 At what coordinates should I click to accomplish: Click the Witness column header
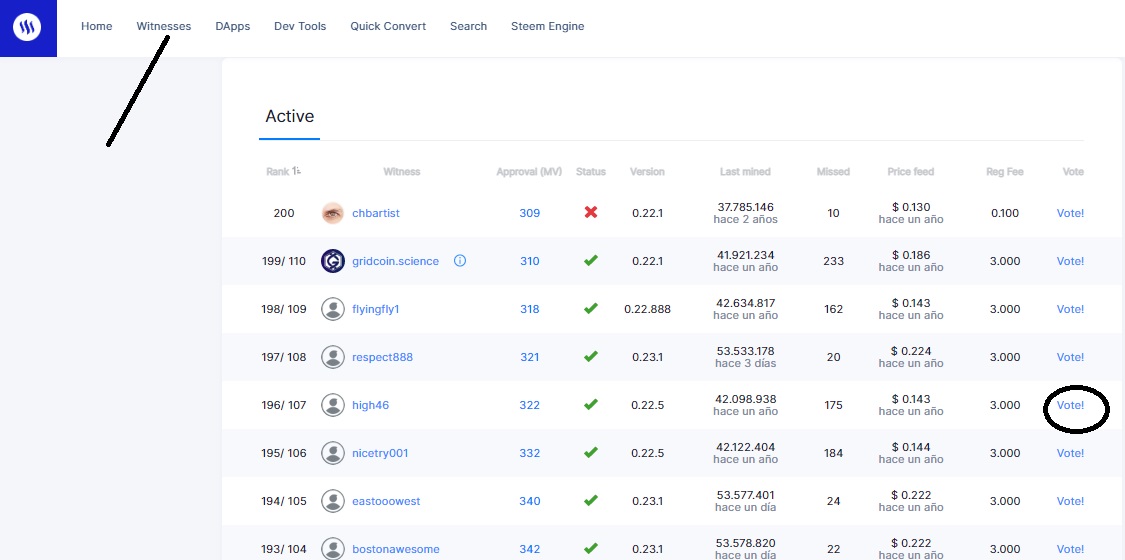point(401,172)
